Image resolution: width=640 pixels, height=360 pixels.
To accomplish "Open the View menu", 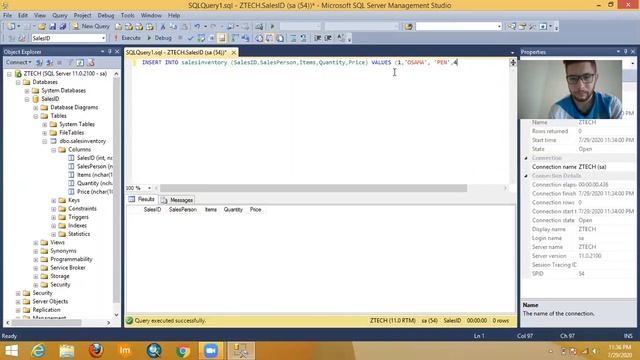I will (40, 16).
